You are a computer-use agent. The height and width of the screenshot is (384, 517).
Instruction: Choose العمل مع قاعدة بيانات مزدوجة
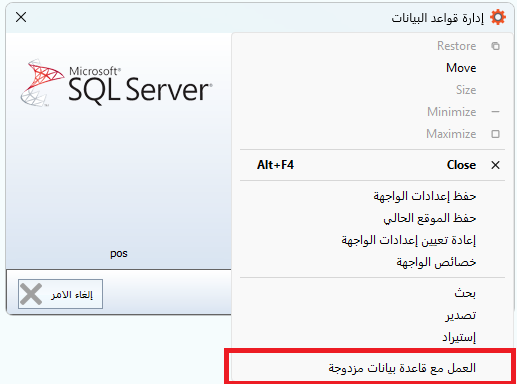pyautogui.click(x=370, y=368)
